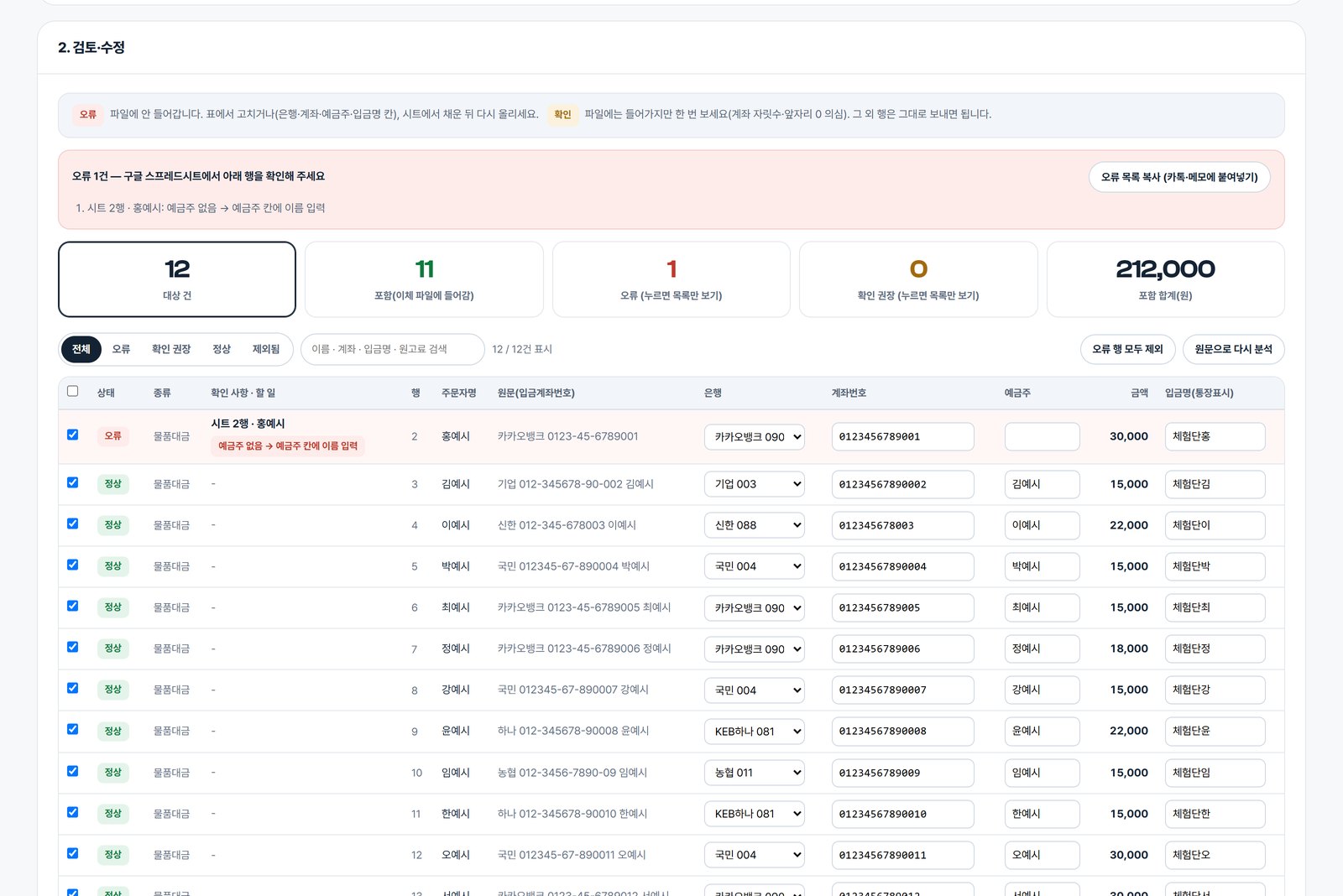Uncheck the checkbox for 김예시 row
1343x896 pixels.
73,482
